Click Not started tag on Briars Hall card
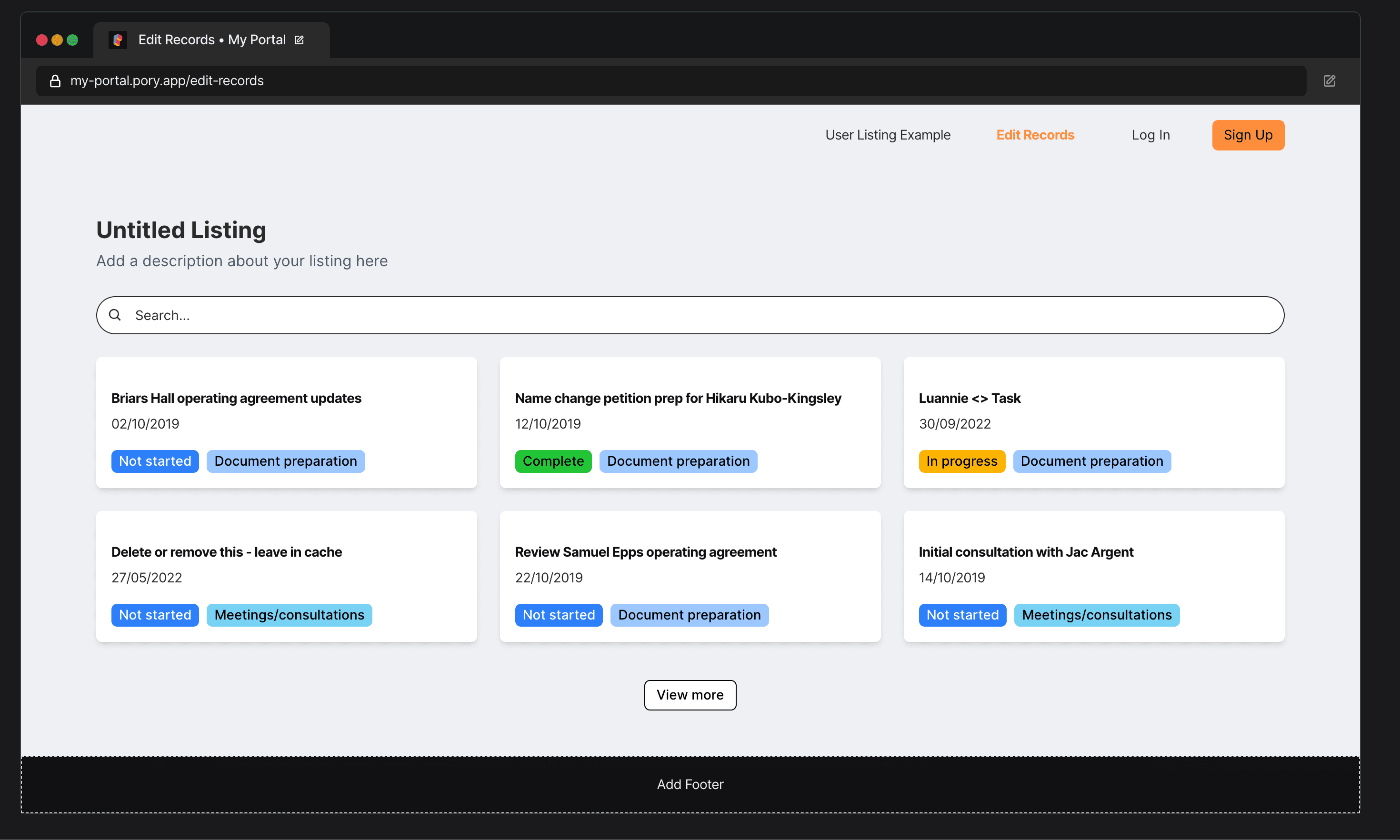 [x=155, y=461]
